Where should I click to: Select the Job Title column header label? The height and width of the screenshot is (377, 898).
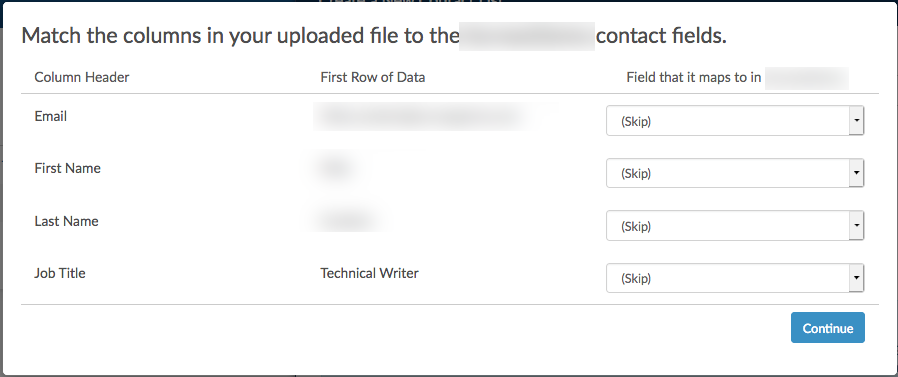(60, 273)
